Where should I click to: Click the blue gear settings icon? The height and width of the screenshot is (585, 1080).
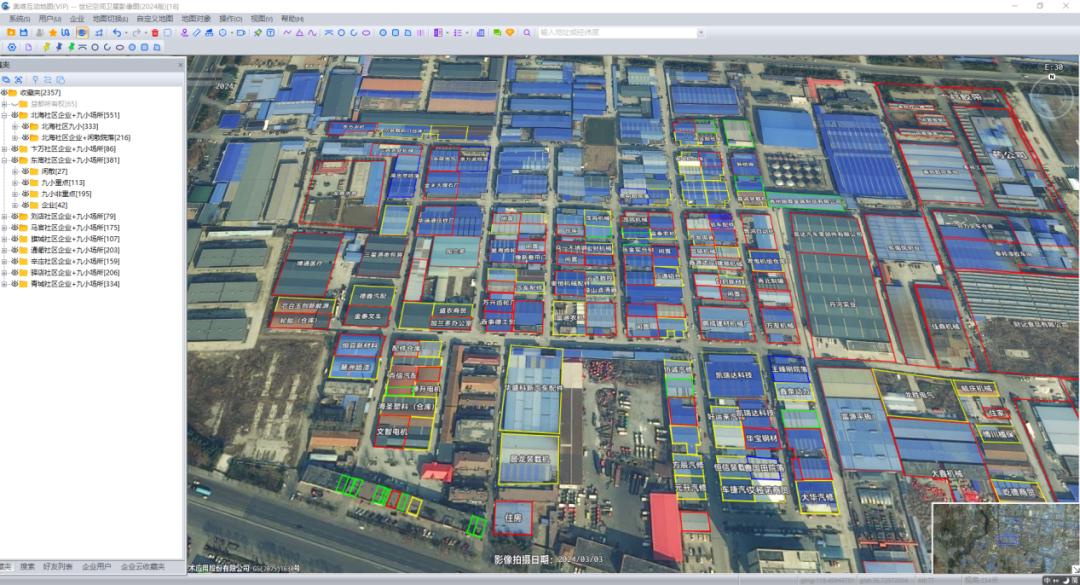(x=12, y=47)
